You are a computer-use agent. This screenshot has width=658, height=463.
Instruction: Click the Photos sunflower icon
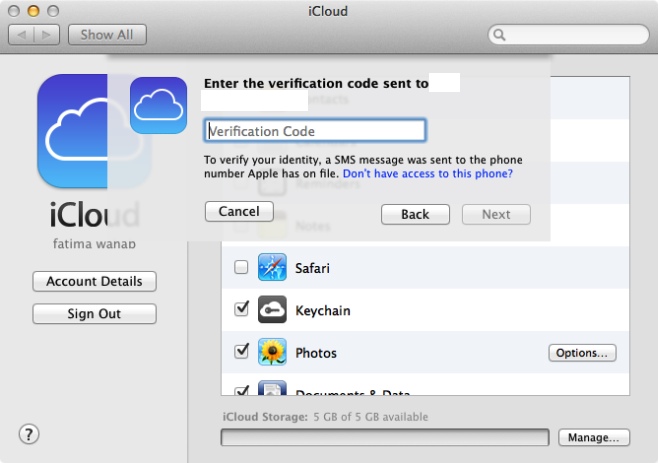click(272, 352)
